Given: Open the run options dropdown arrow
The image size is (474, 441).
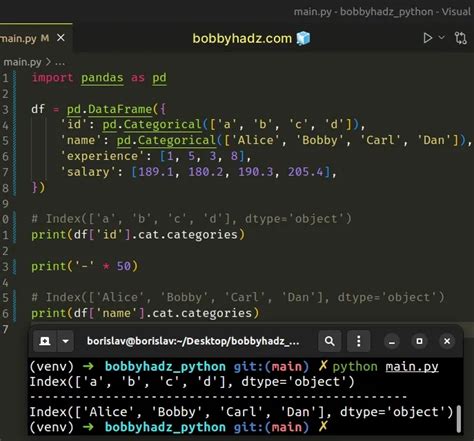Looking at the screenshot, I should pos(442,37).
